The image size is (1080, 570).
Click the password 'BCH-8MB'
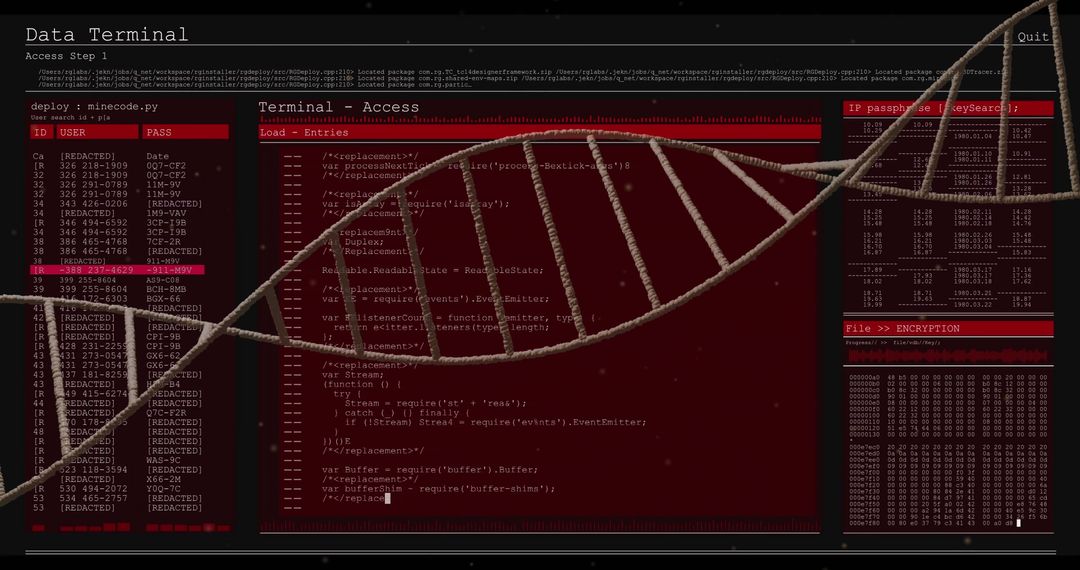pyautogui.click(x=166, y=290)
